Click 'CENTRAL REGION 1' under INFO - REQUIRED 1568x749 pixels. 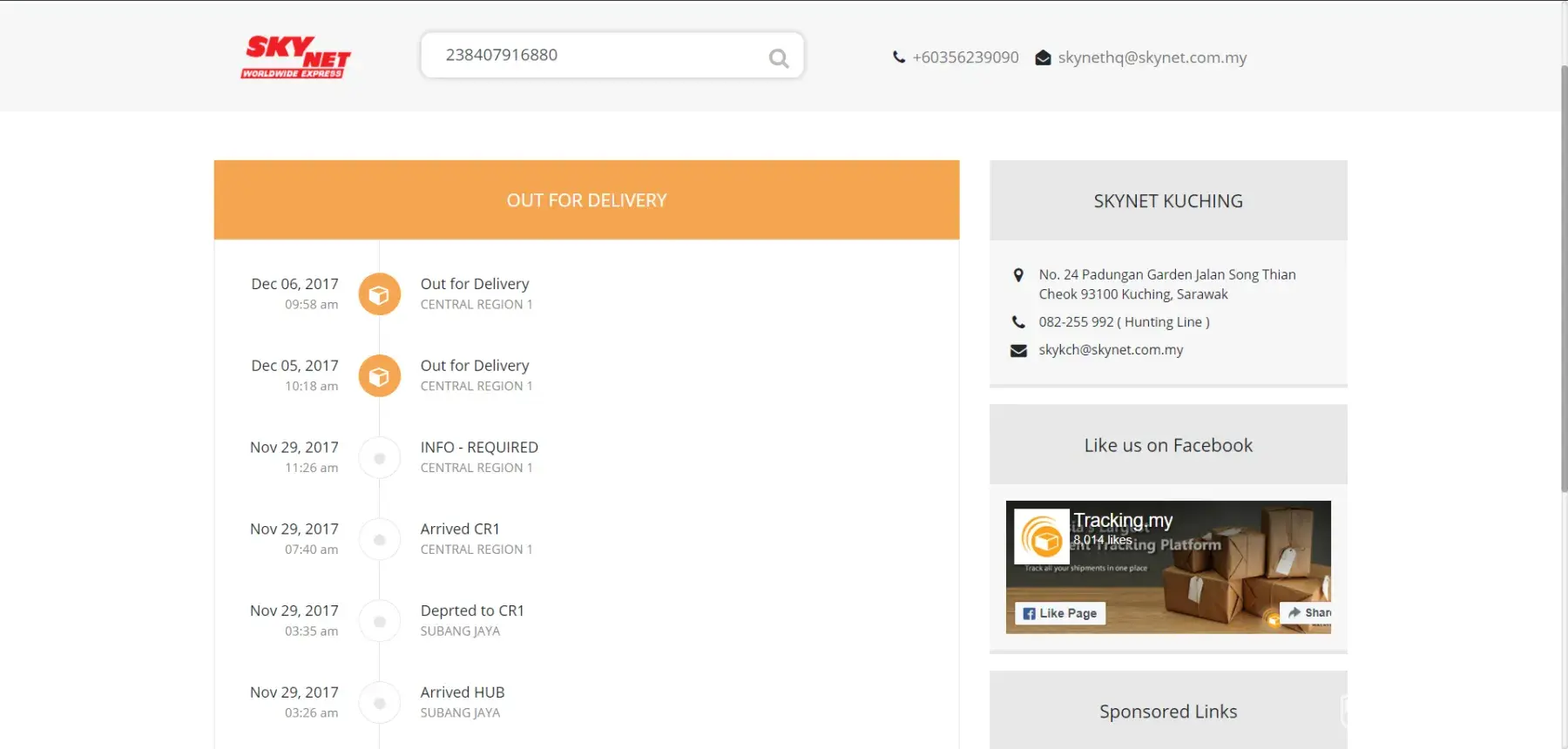476,468
